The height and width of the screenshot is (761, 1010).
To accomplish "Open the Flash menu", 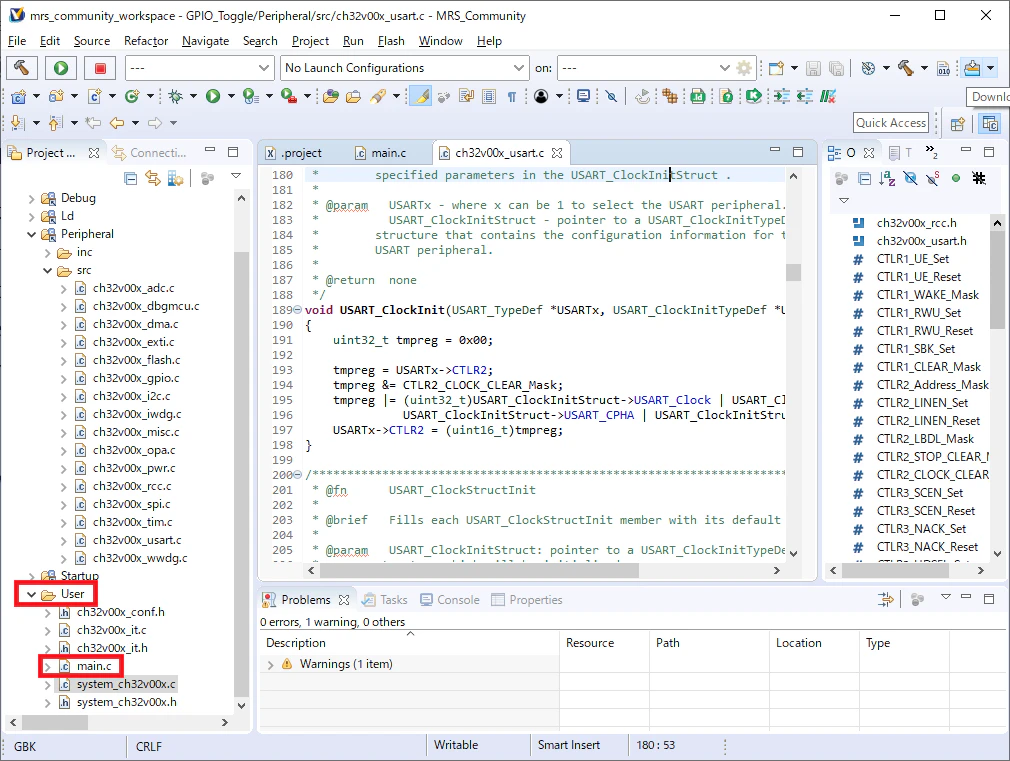I will 391,41.
